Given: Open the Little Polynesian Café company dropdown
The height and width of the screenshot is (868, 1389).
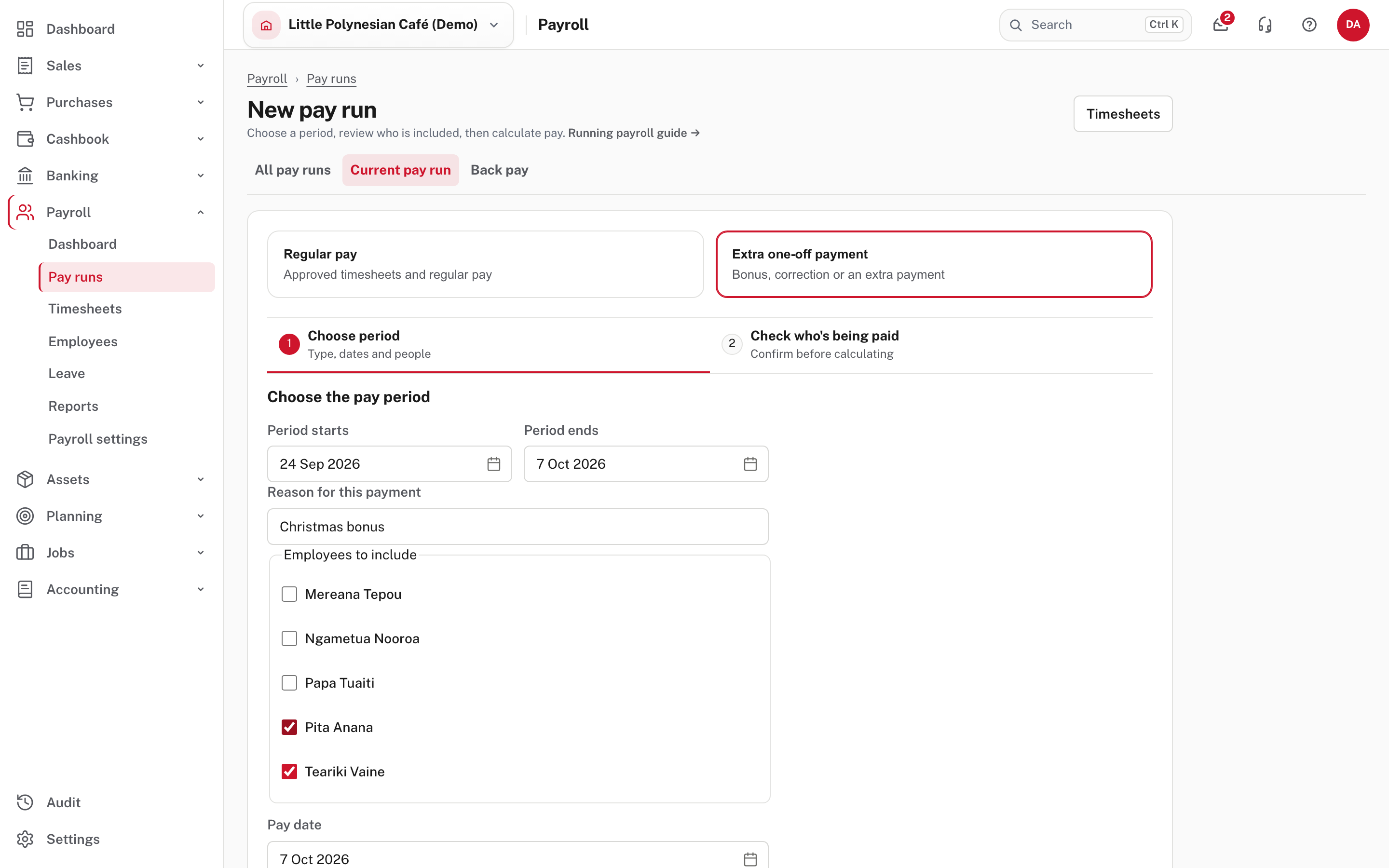Looking at the screenshot, I should 378,25.
